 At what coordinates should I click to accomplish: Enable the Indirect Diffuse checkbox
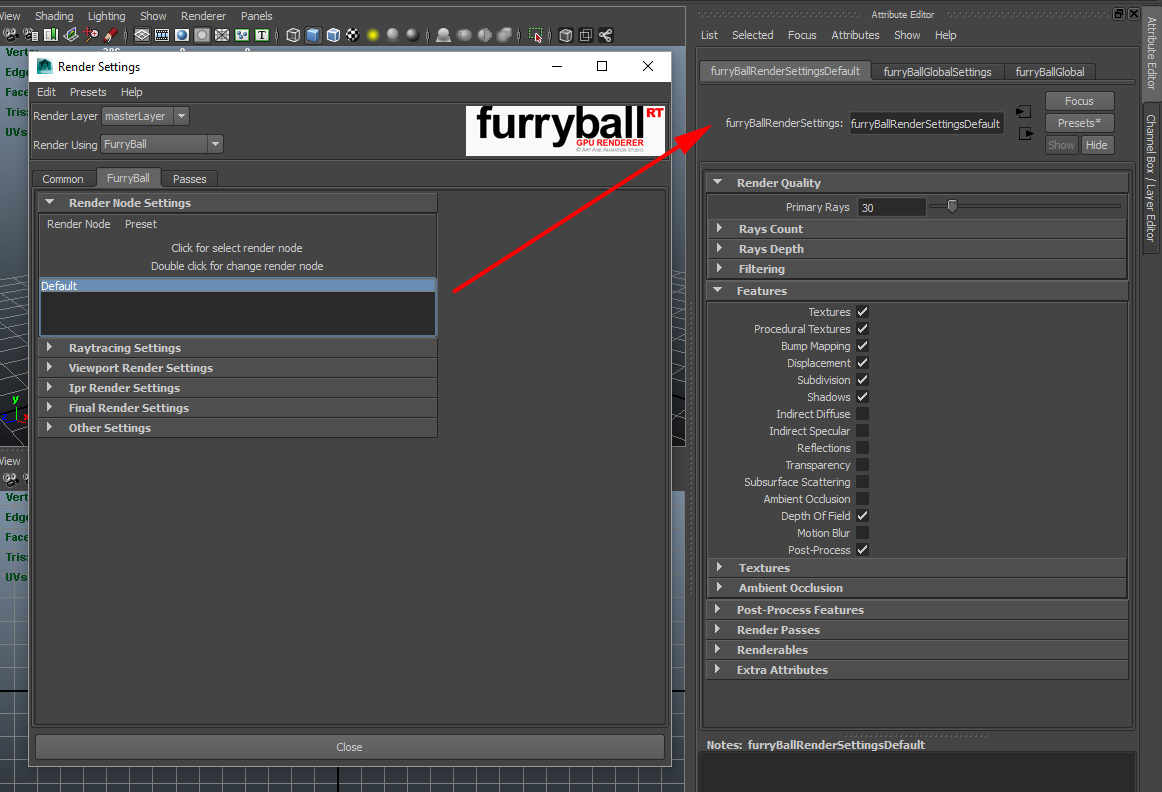pos(863,414)
